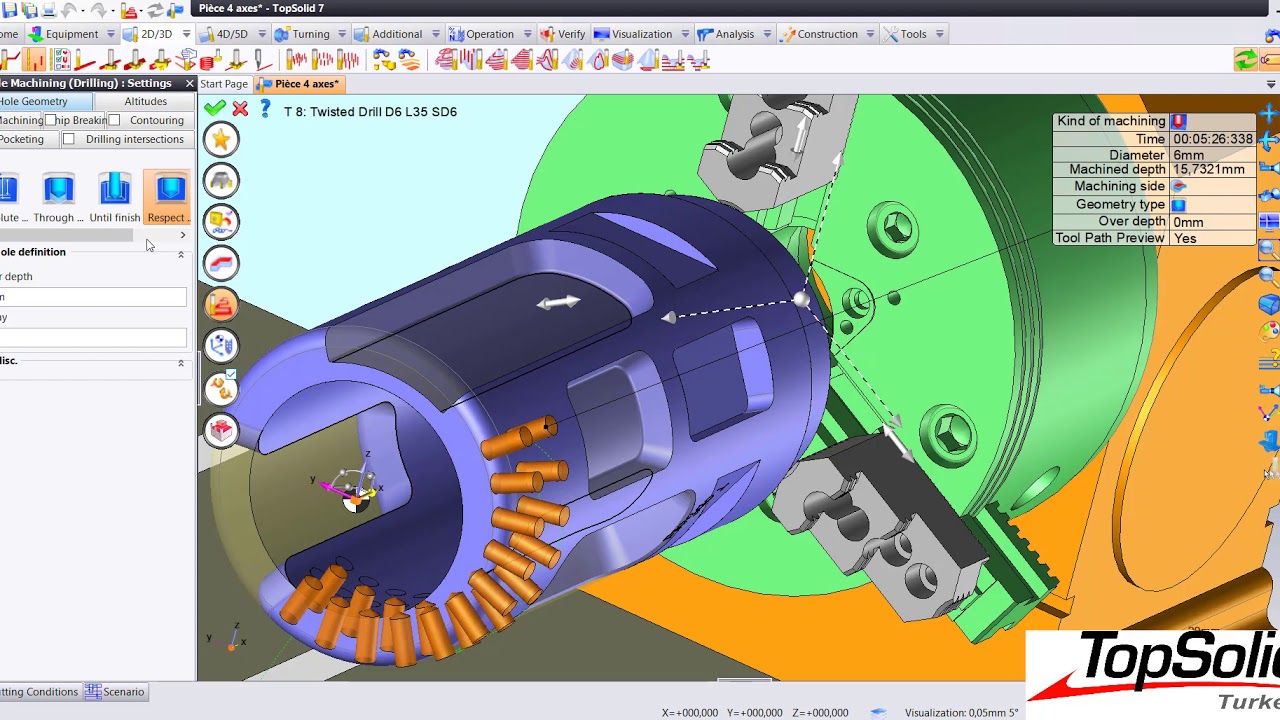Click the red stock box circular icon

(221, 430)
